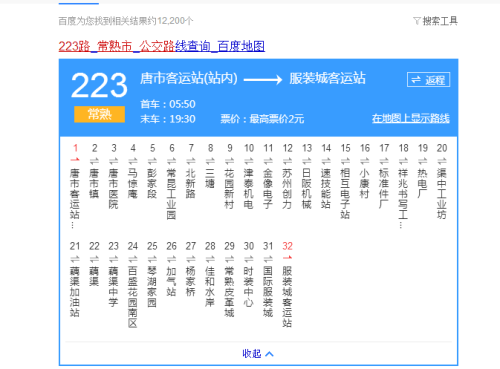Select stop 25 琴湖家园
The width and height of the screenshot is (500, 369).
click(x=152, y=286)
